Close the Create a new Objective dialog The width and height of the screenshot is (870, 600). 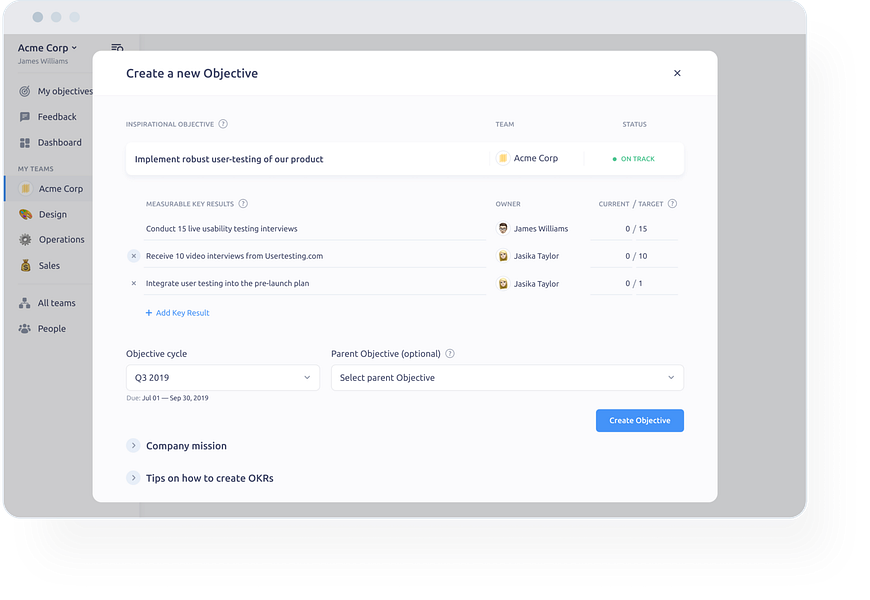coord(677,73)
